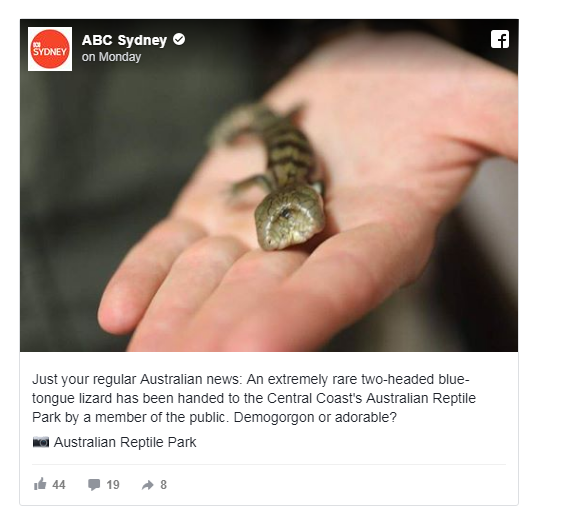Screen dimensions: 562x519
Task: Open the Facebook logo icon
Action: 500,39
